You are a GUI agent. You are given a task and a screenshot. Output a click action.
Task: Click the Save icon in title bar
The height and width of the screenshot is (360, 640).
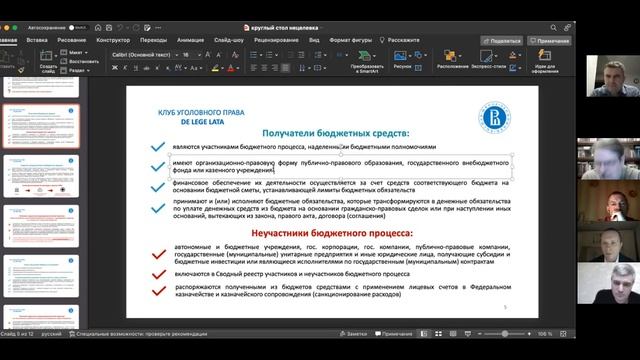[x=109, y=28]
